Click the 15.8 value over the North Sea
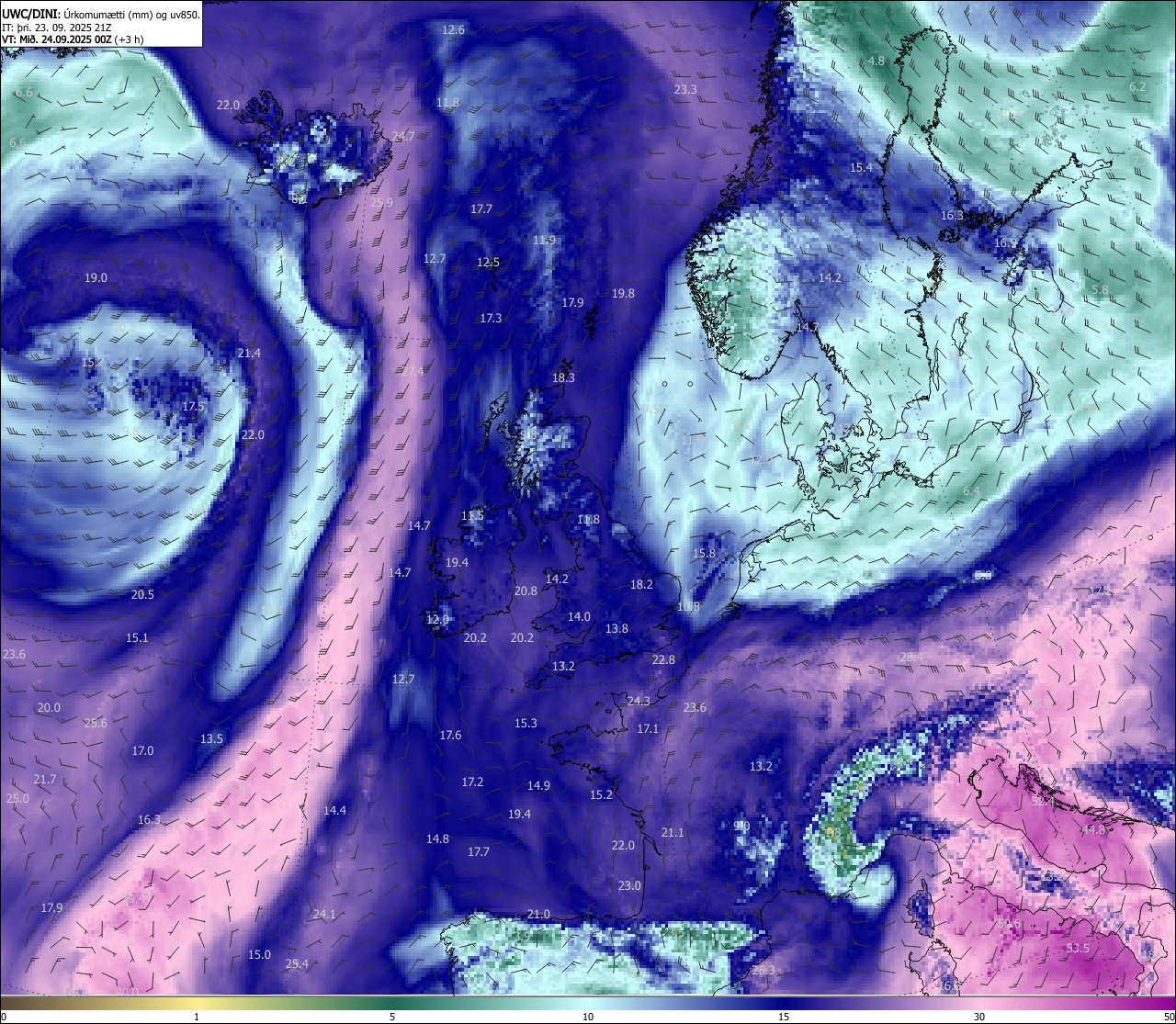 click(x=704, y=554)
